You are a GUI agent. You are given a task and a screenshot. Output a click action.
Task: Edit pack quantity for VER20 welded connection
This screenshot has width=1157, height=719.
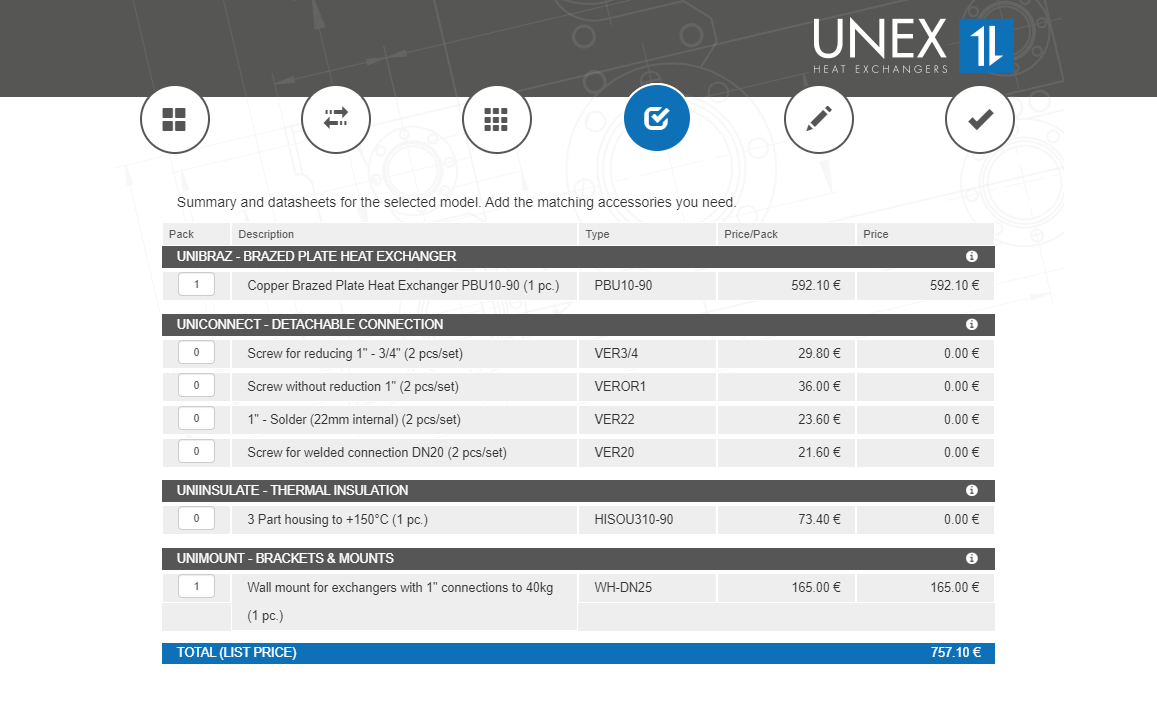click(196, 451)
